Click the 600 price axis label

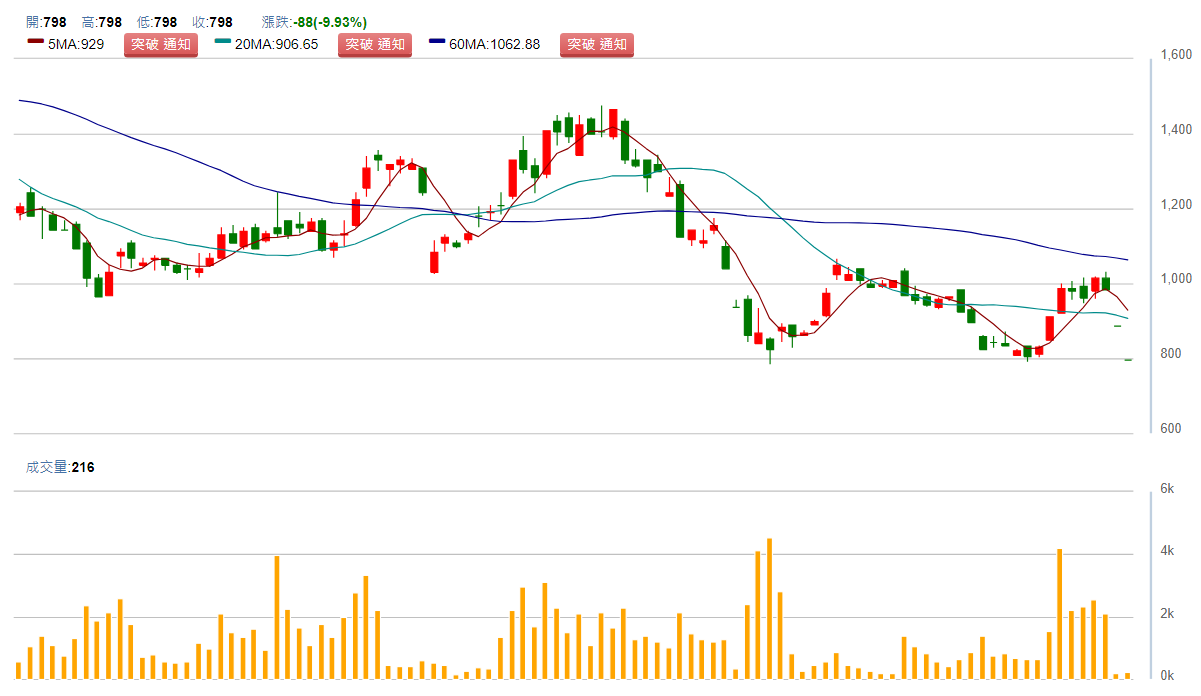[1170, 429]
